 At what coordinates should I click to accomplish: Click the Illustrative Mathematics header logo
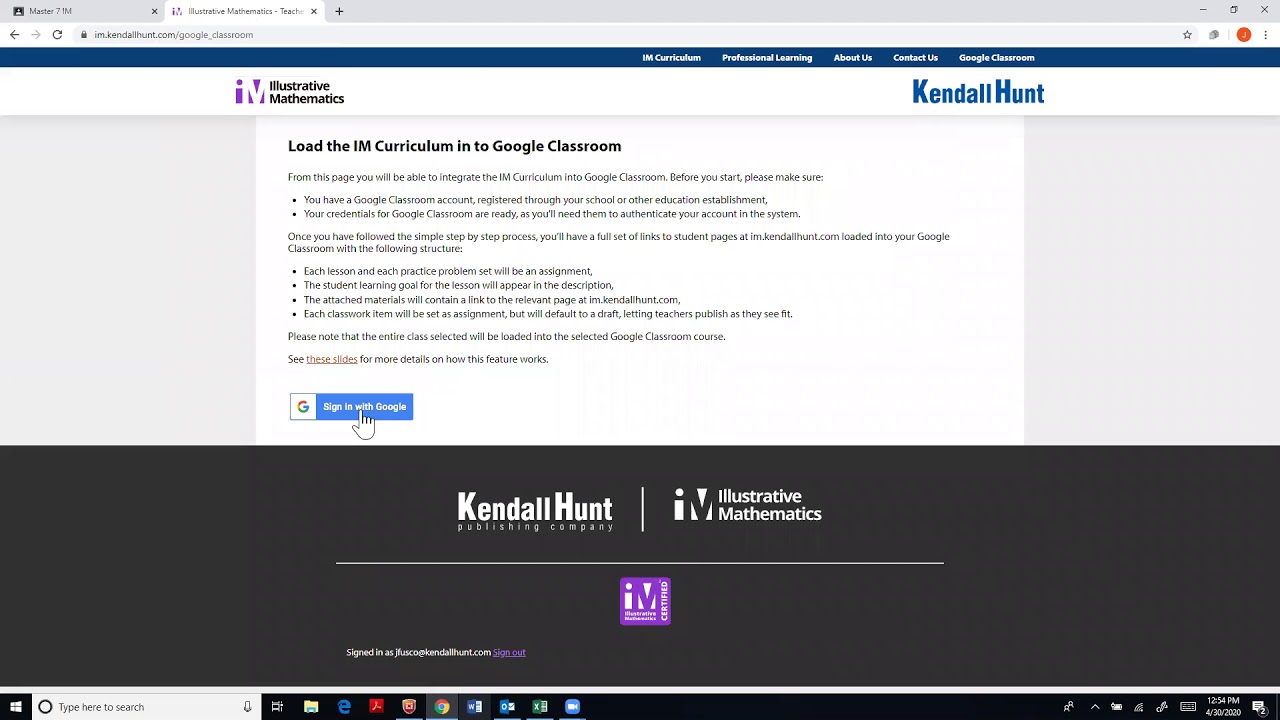pos(290,92)
